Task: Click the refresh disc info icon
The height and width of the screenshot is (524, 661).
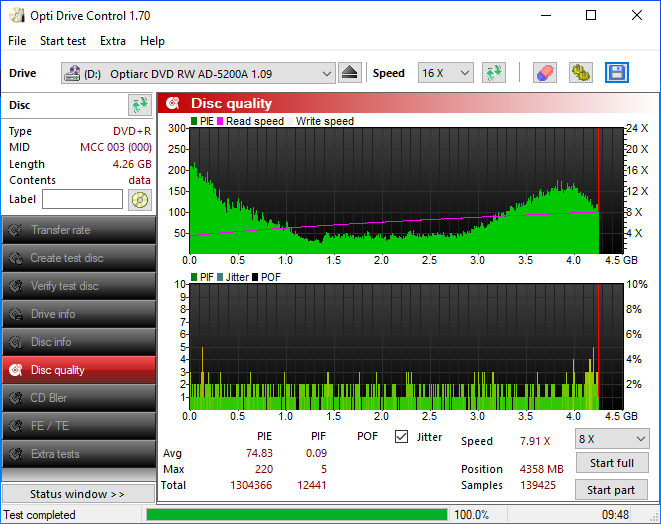Action: point(140,105)
